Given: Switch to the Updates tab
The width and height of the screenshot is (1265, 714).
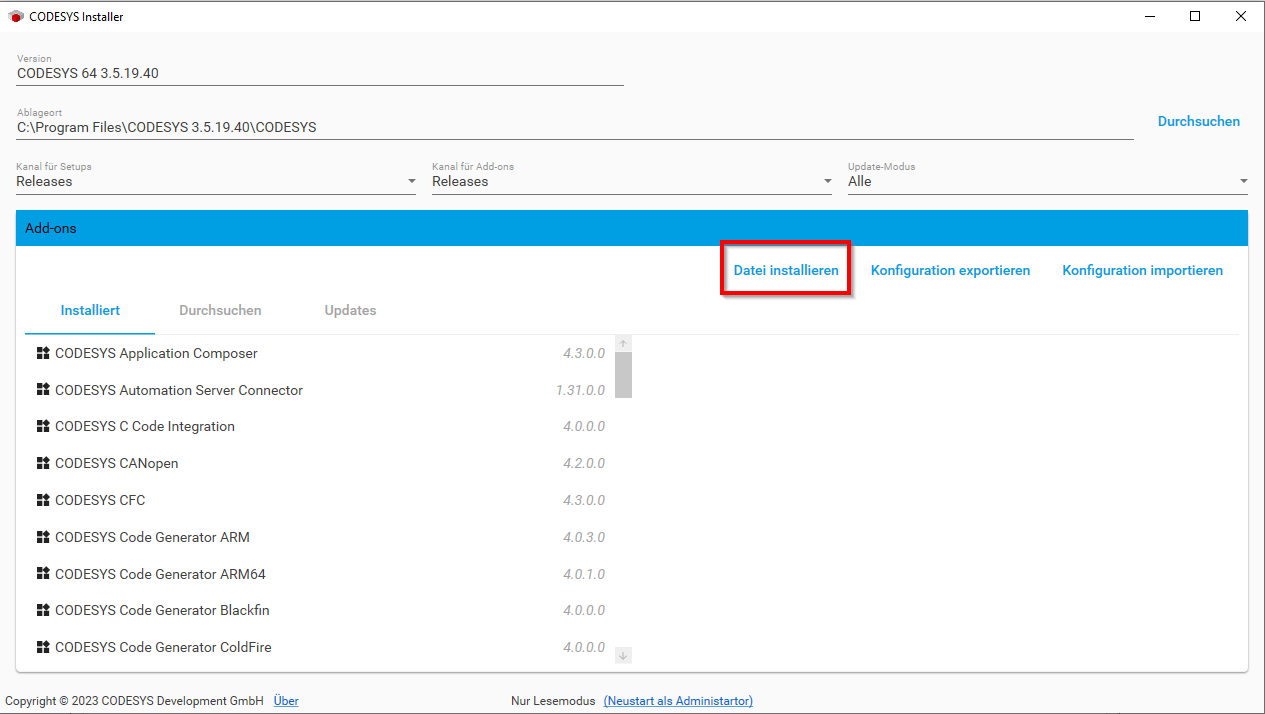Looking at the screenshot, I should click(x=350, y=310).
